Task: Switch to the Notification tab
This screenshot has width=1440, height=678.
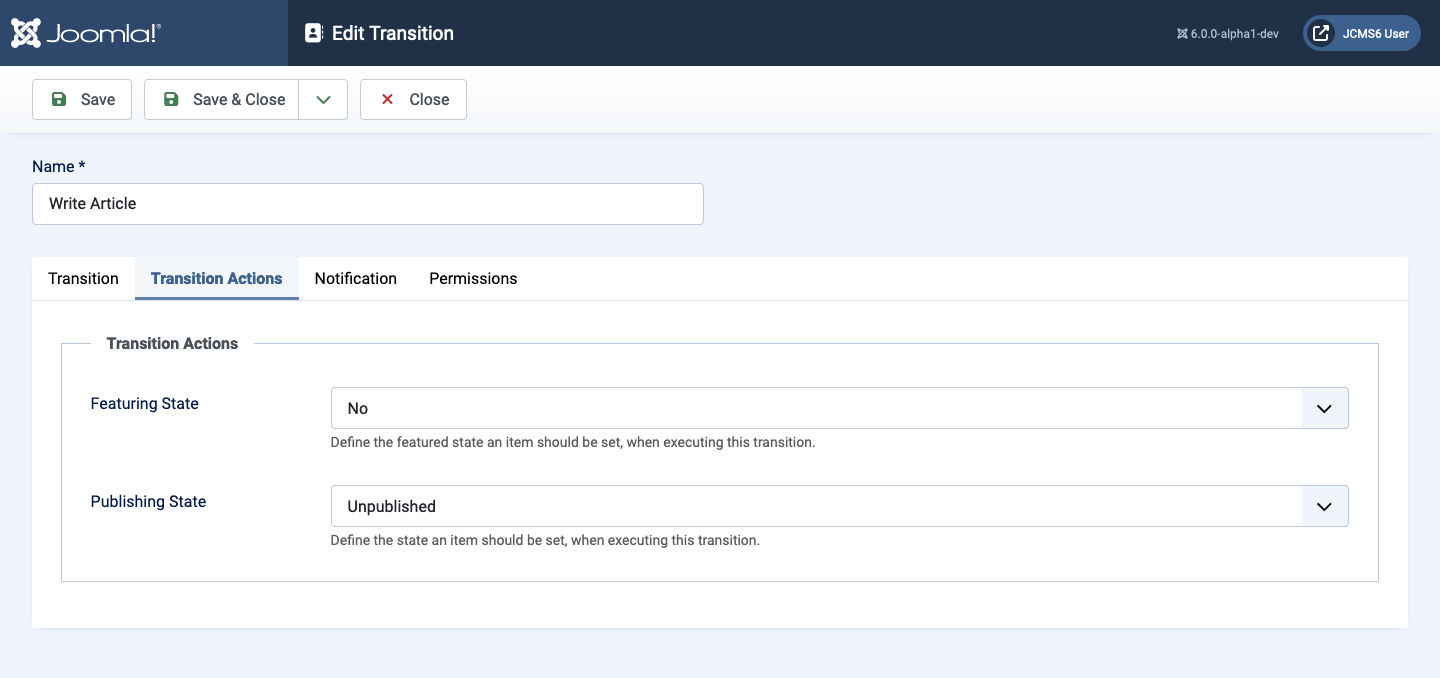Action: pos(355,278)
